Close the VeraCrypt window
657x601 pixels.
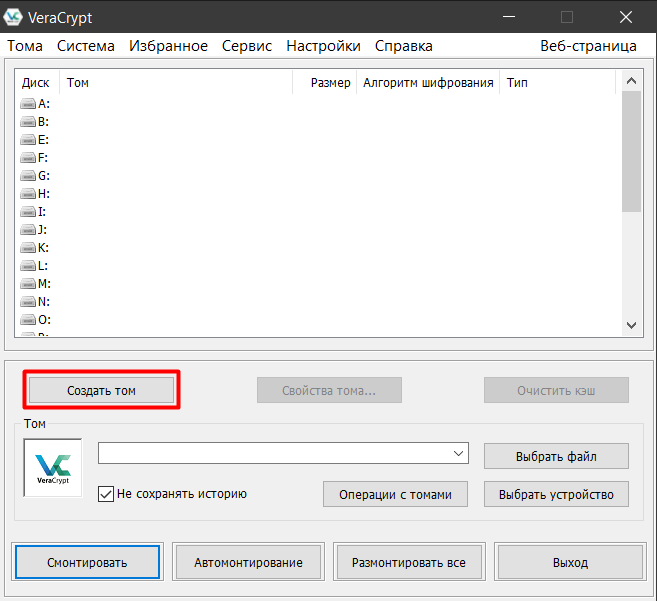[626, 17]
